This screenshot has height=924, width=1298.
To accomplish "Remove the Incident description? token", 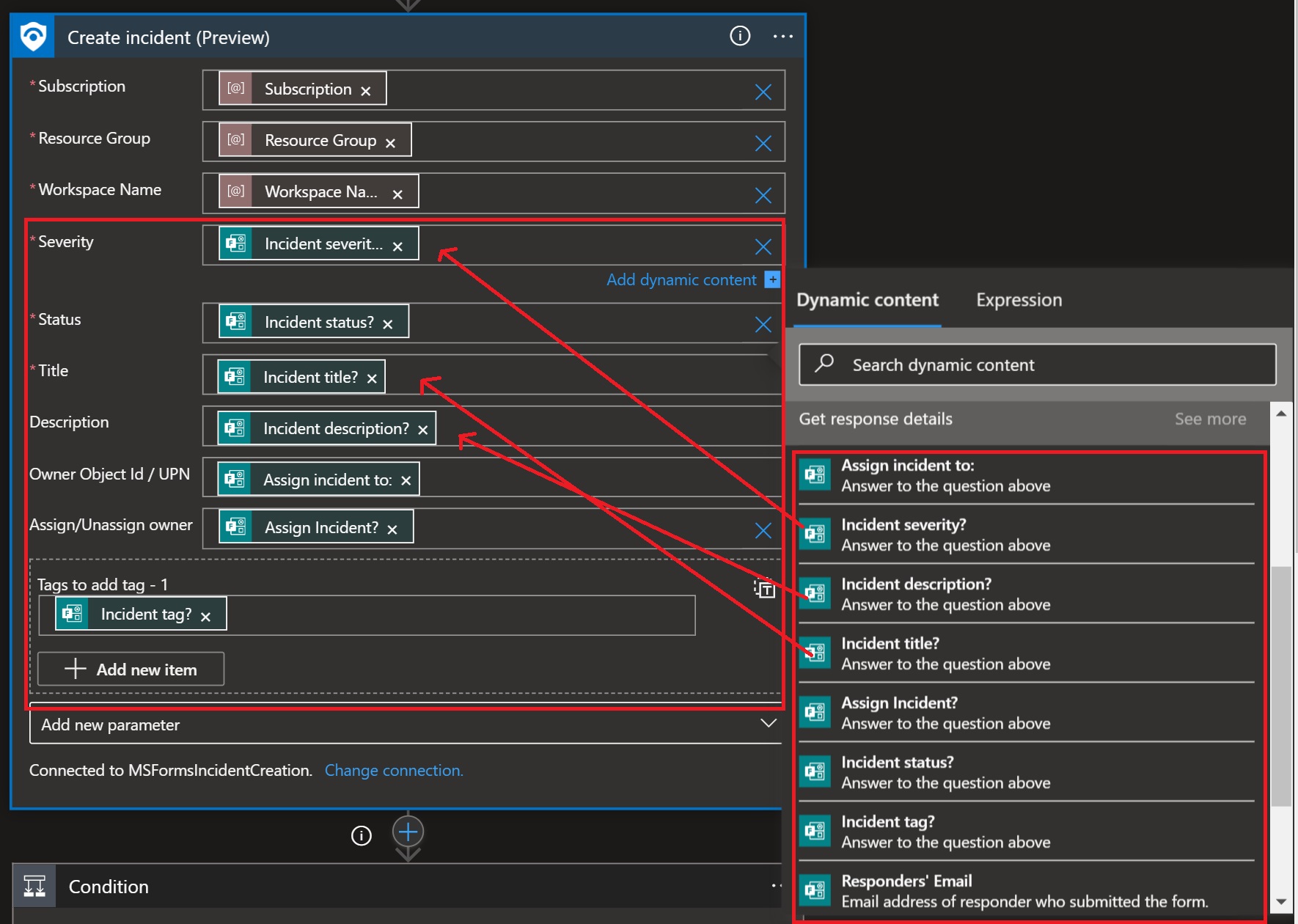I will coord(423,430).
